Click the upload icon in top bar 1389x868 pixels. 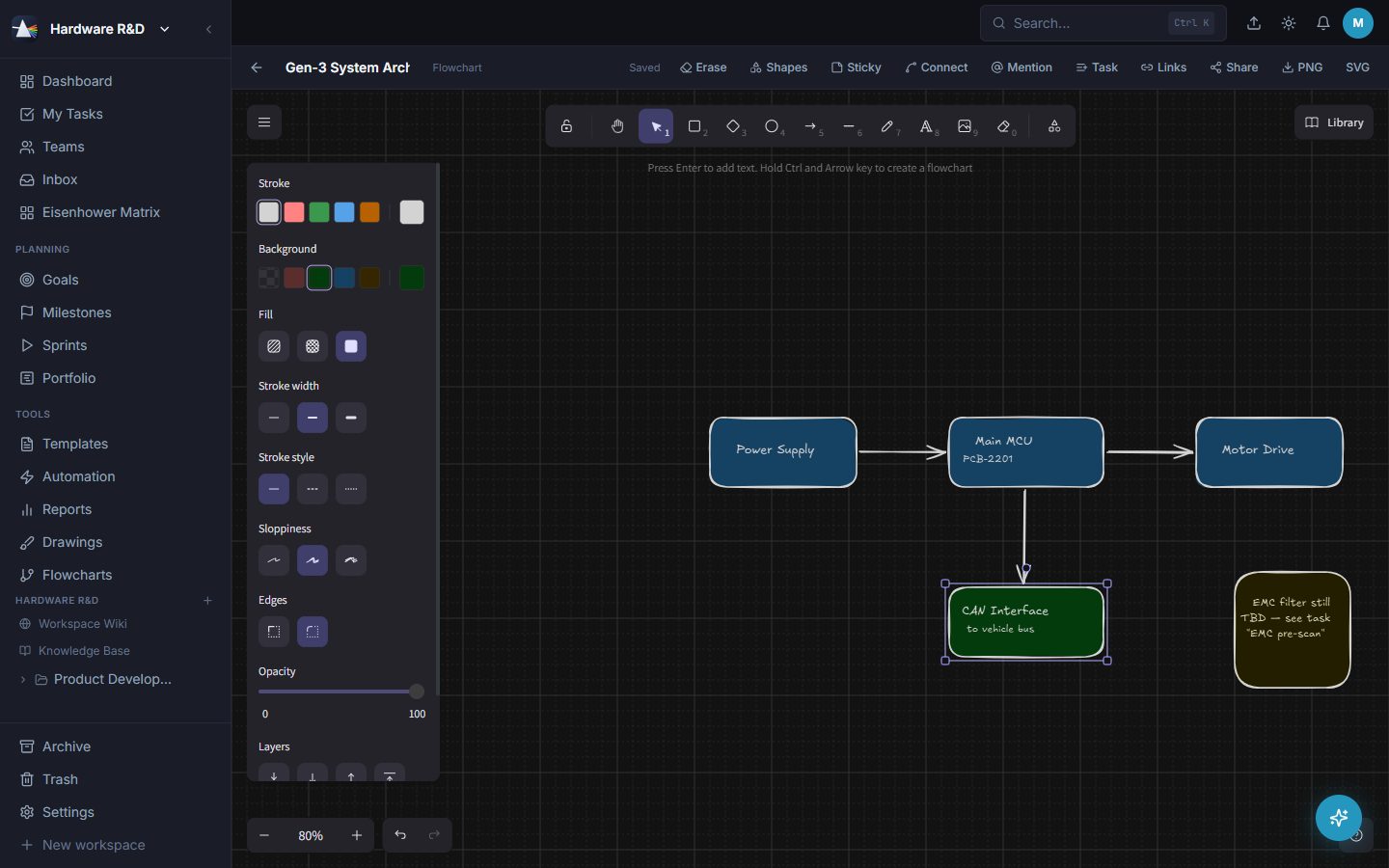[1254, 23]
